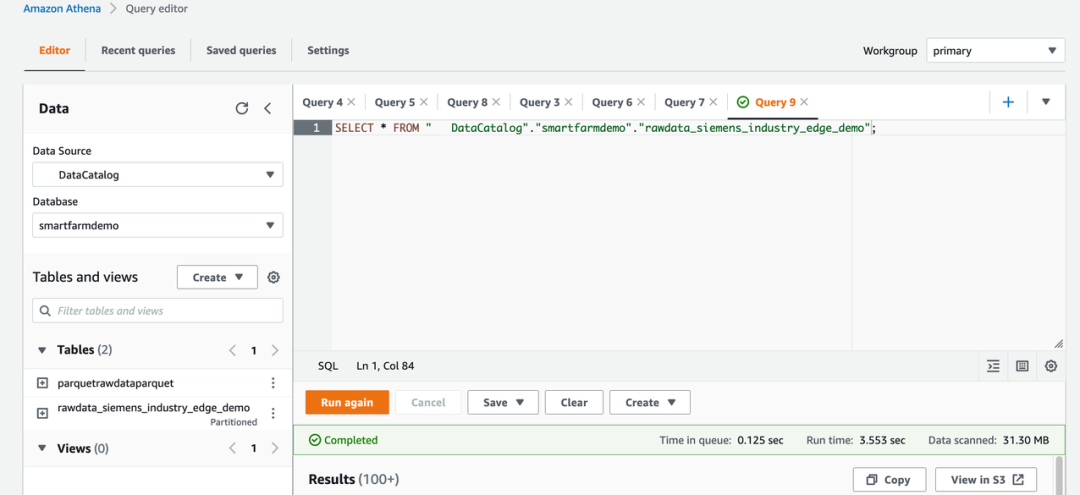
Task: Expand parquetrawdataparquet table columns
Action: (42, 383)
